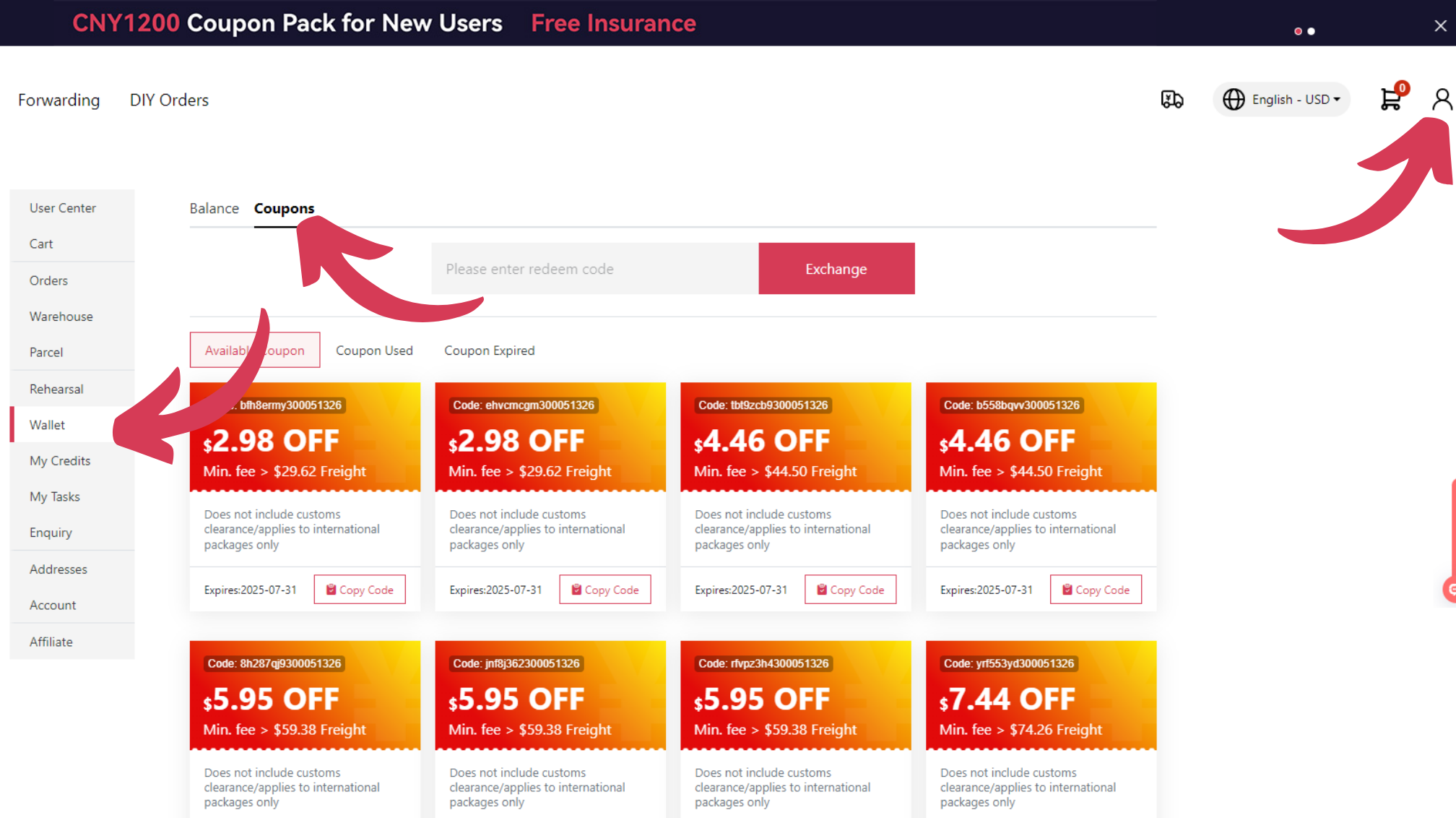Viewport: 1456px width, 818px height.
Task: Open My Credits in the sidebar
Action: click(x=60, y=461)
